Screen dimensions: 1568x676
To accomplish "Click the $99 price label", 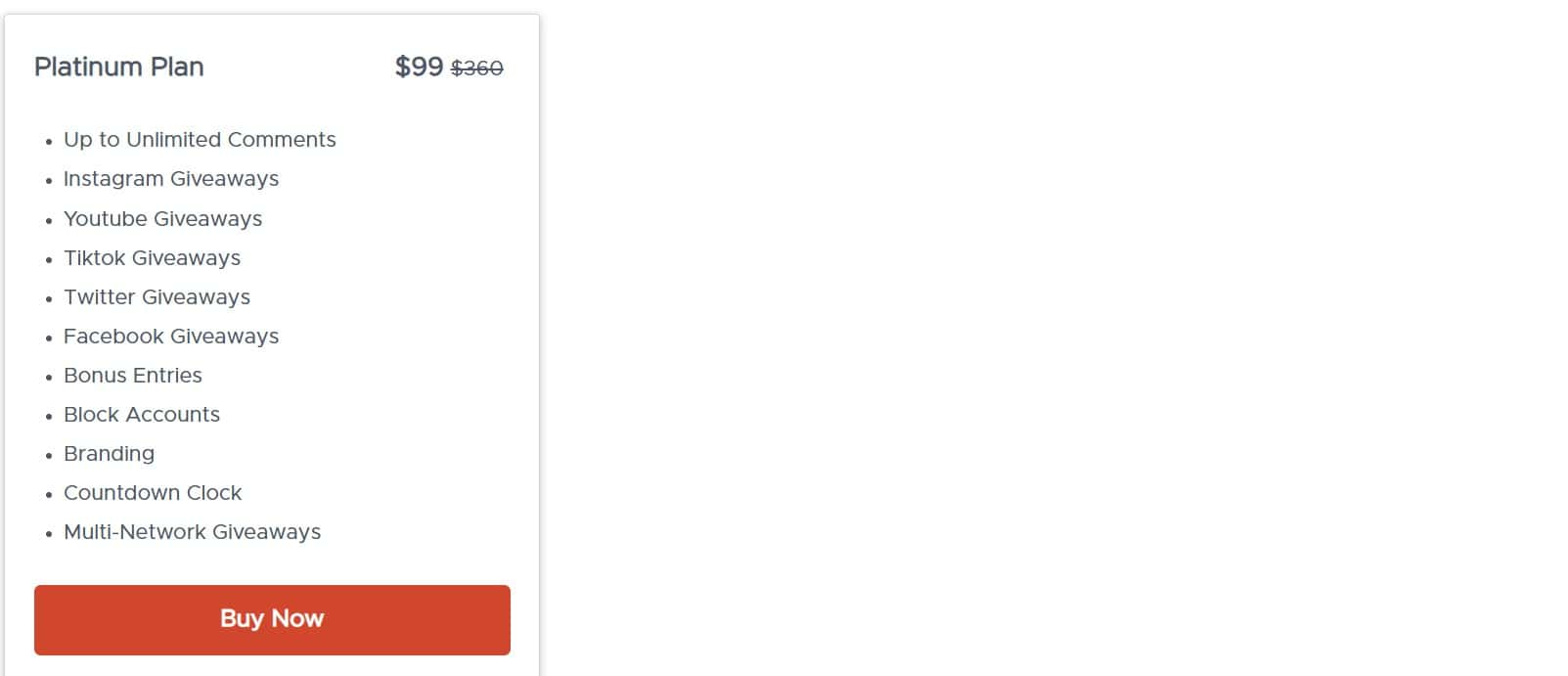I will click(416, 68).
